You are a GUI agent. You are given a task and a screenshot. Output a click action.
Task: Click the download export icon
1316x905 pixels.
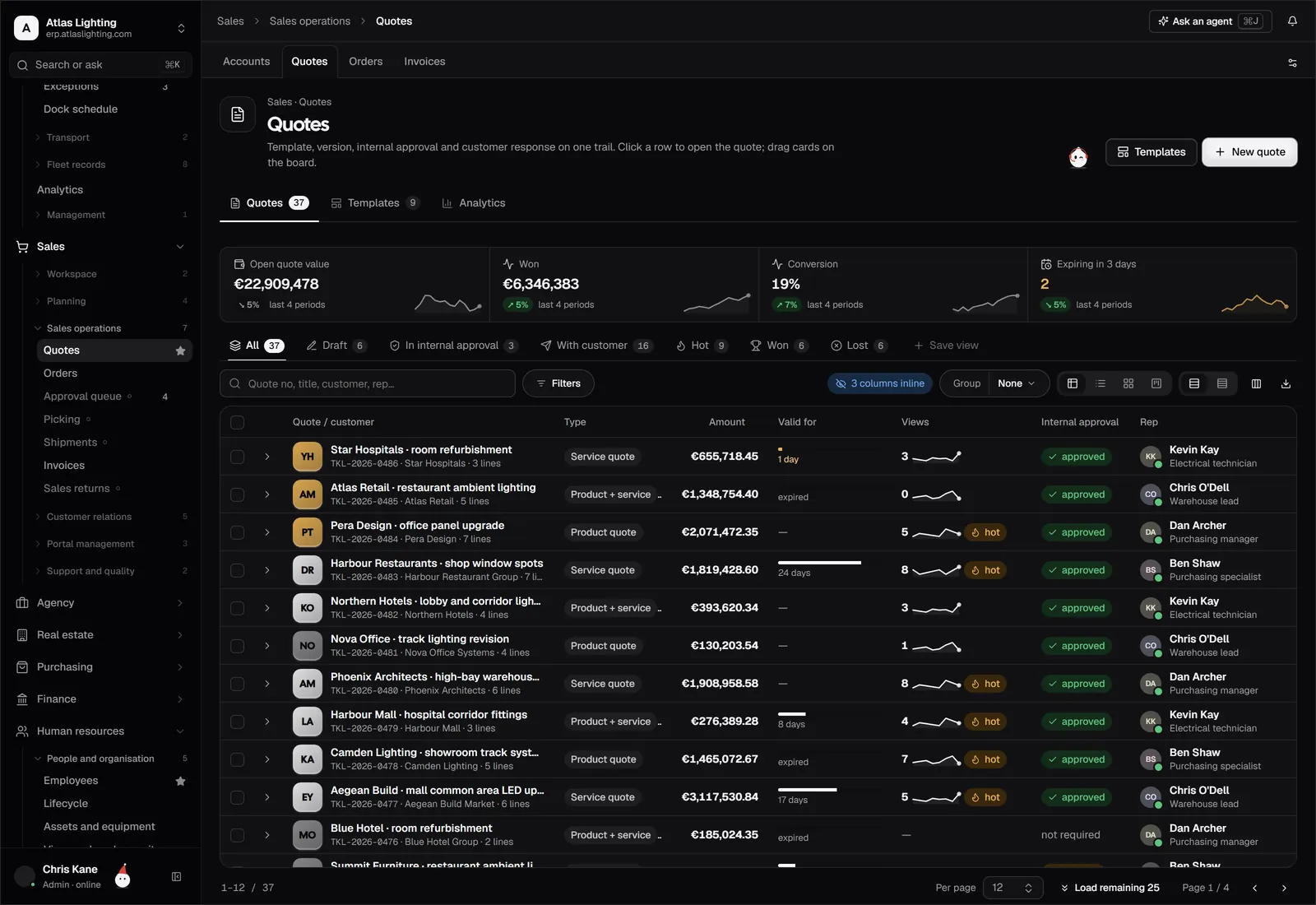[1286, 383]
